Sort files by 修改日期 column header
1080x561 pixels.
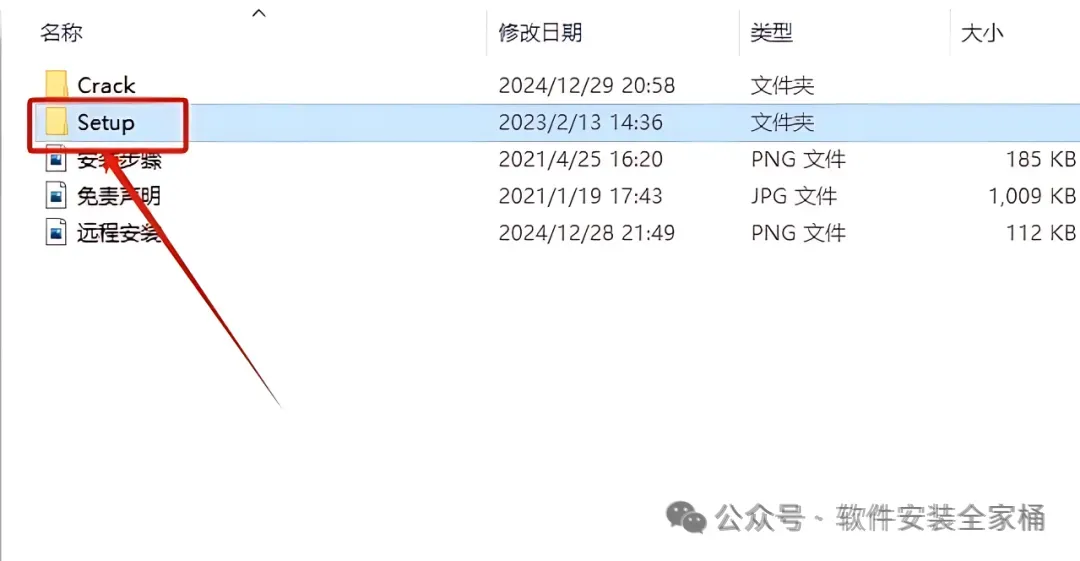coord(540,32)
